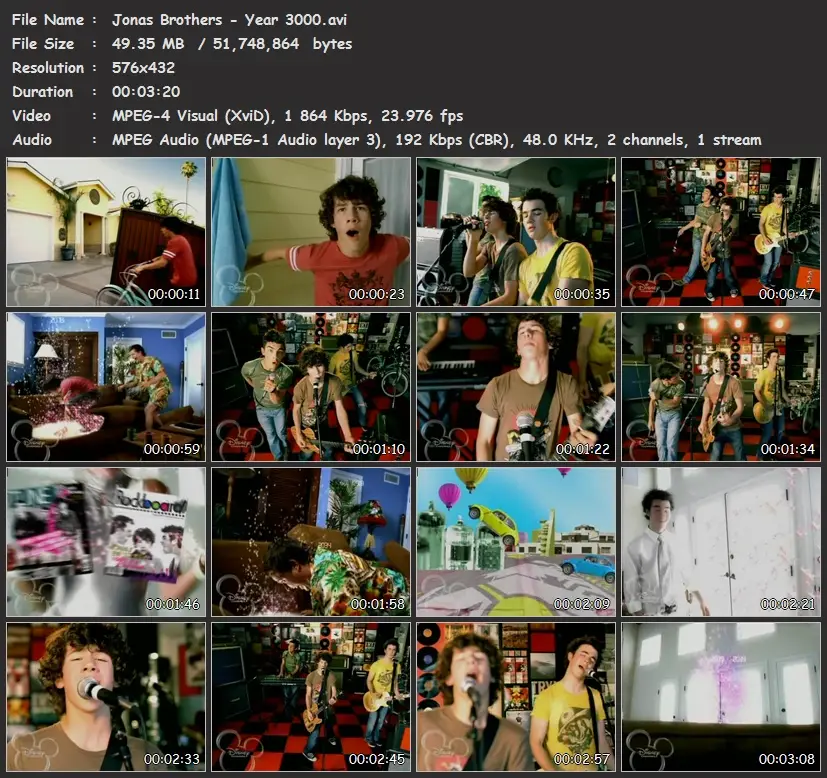The width and height of the screenshot is (827, 778).
Task: View the frame captured at 00:01:22
Action: point(516,387)
